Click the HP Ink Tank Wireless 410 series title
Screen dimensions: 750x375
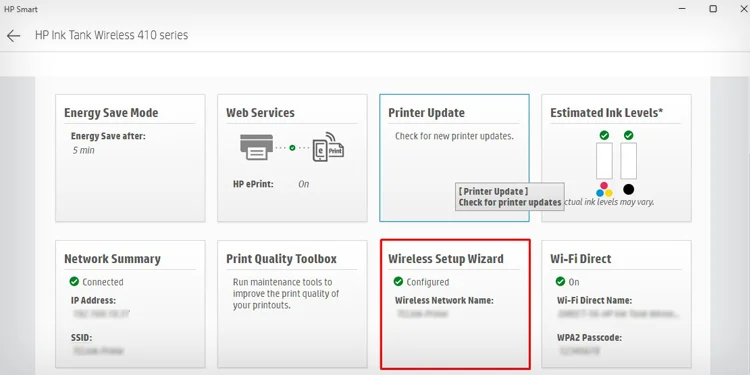(111, 35)
